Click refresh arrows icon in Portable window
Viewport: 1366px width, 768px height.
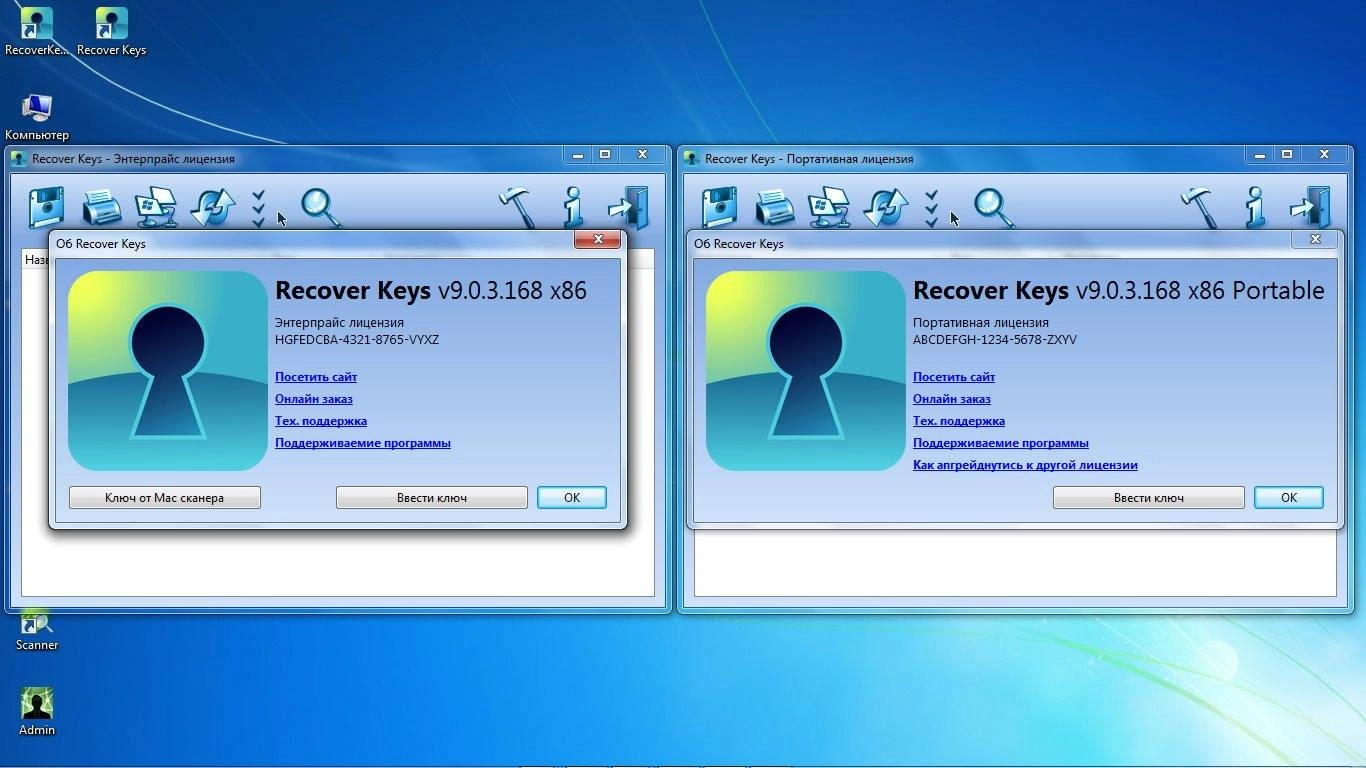[885, 208]
